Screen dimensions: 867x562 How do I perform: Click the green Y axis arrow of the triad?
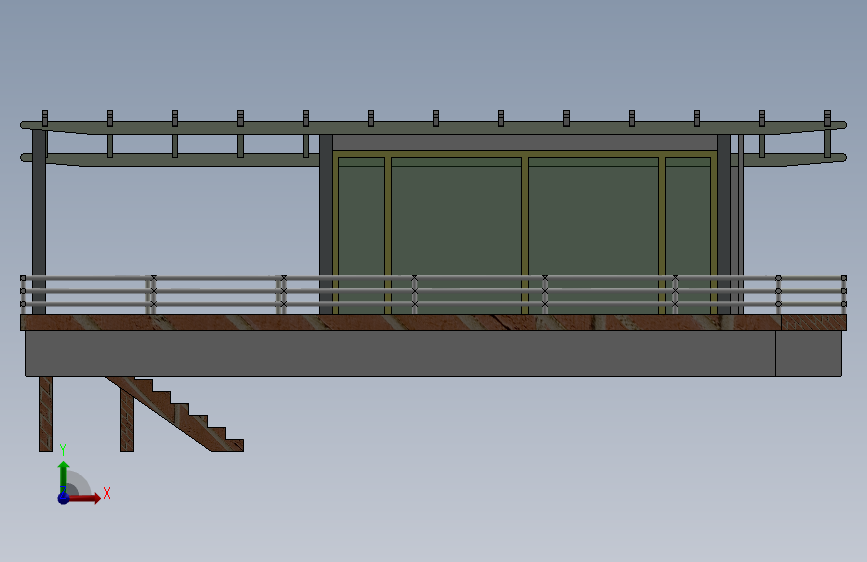pos(64,475)
